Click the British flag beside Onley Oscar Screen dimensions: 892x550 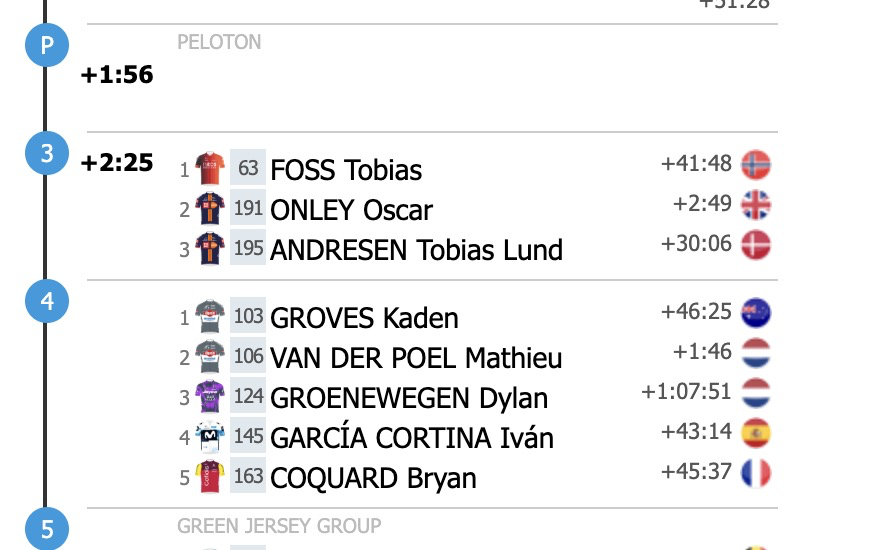(x=756, y=205)
